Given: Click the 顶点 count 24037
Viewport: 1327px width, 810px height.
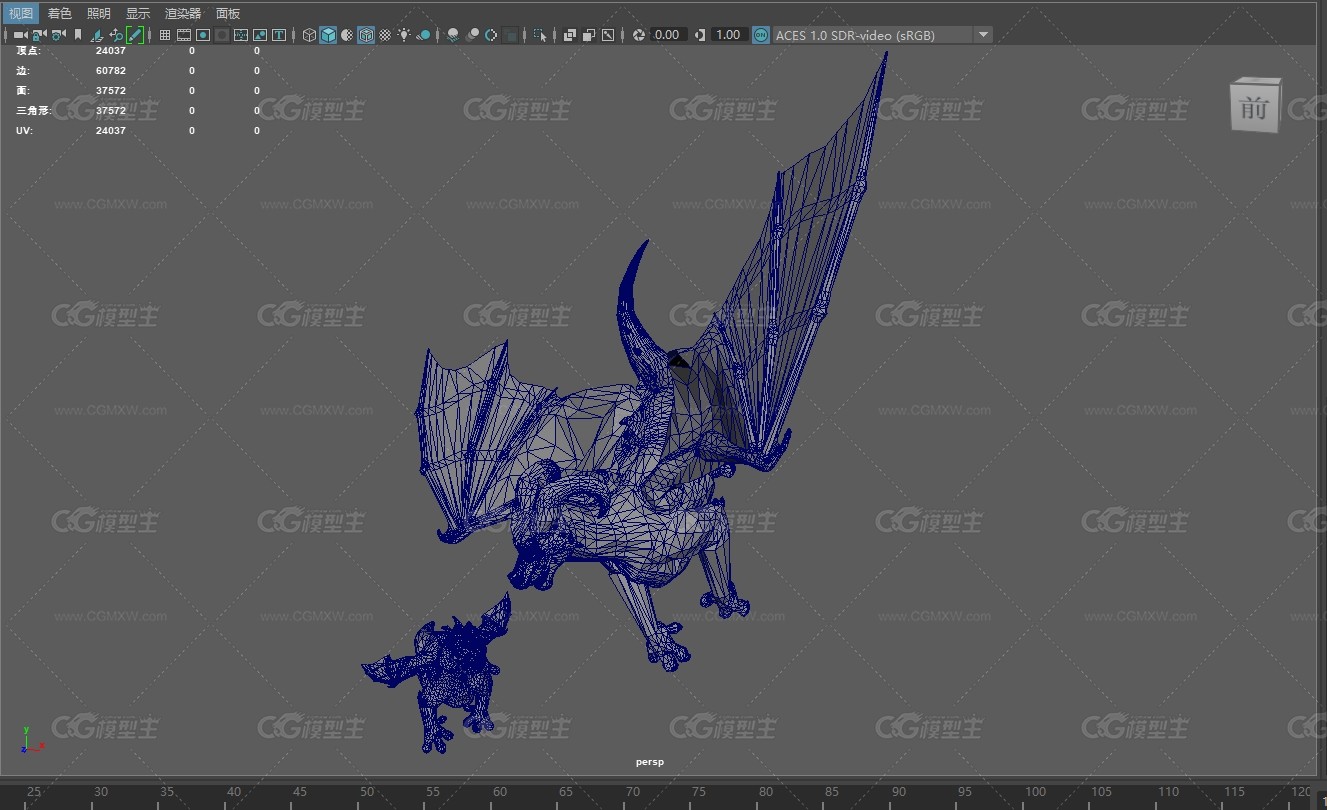Looking at the screenshot, I should (111, 50).
